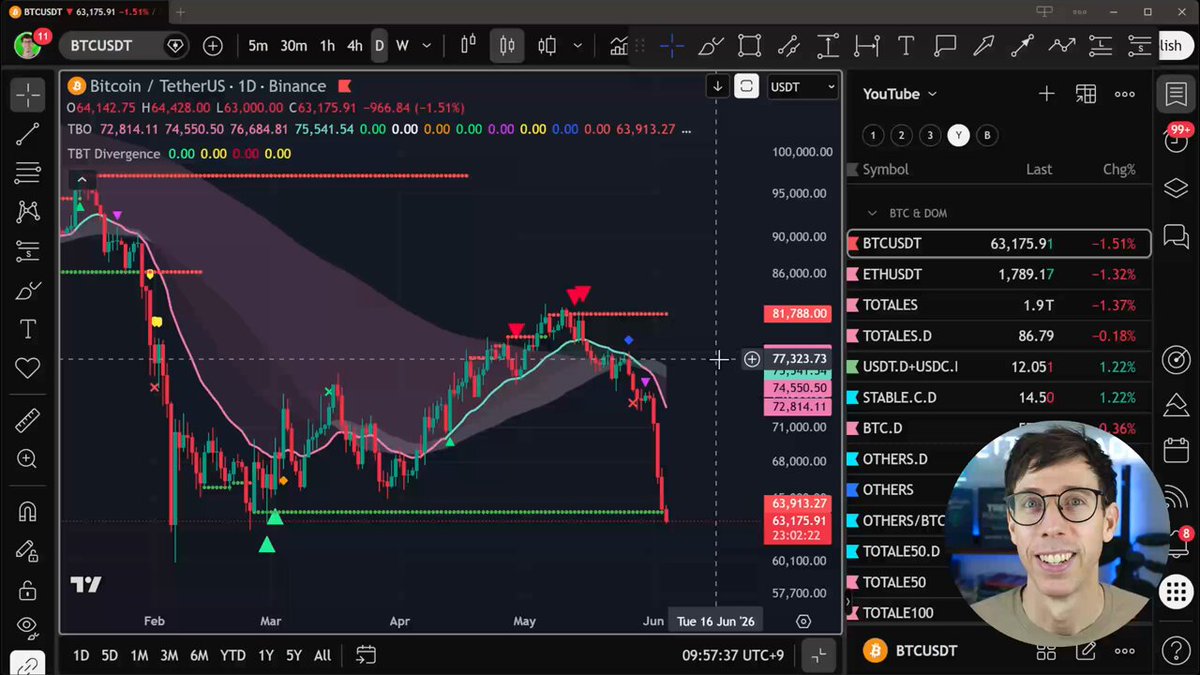1200x675 pixels.
Task: Switch to the 5m timeframe
Action: [258, 46]
